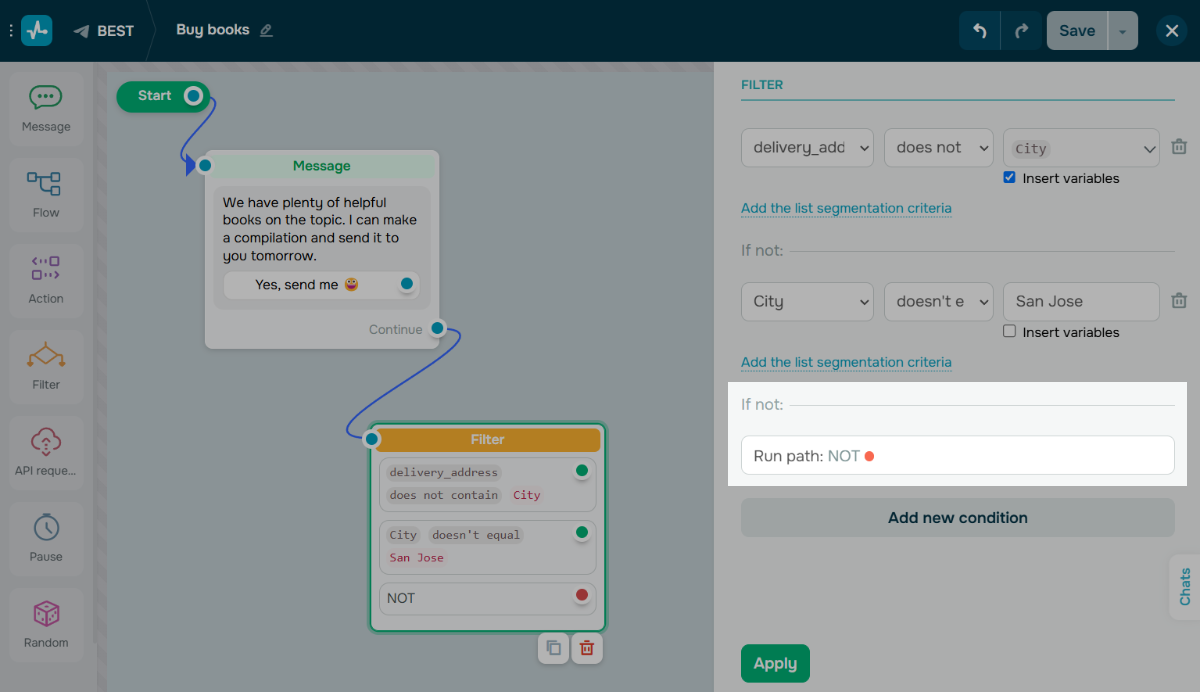Click the Apply button

pyautogui.click(x=775, y=663)
